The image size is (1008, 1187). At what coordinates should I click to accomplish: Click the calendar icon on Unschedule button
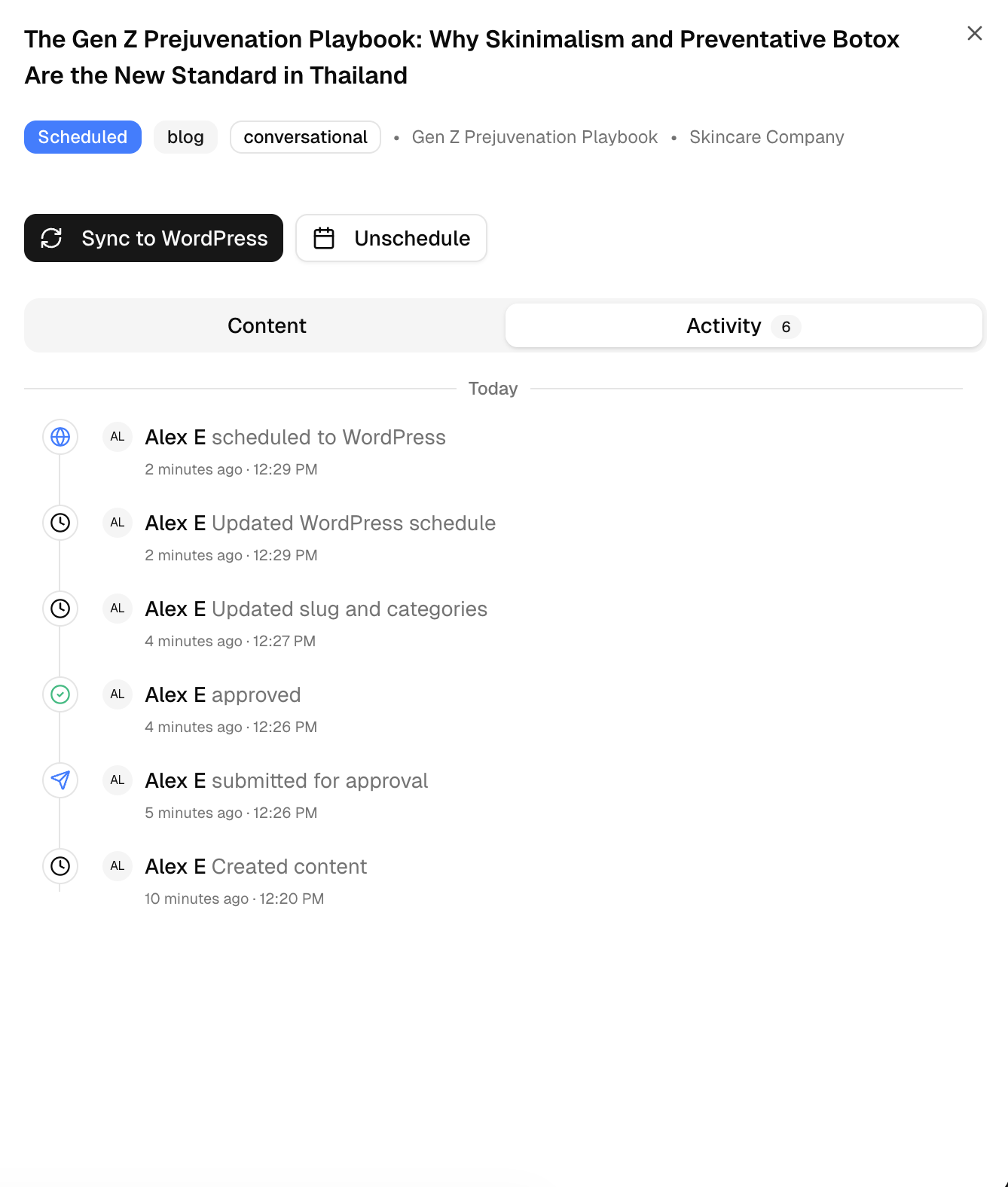click(x=324, y=238)
